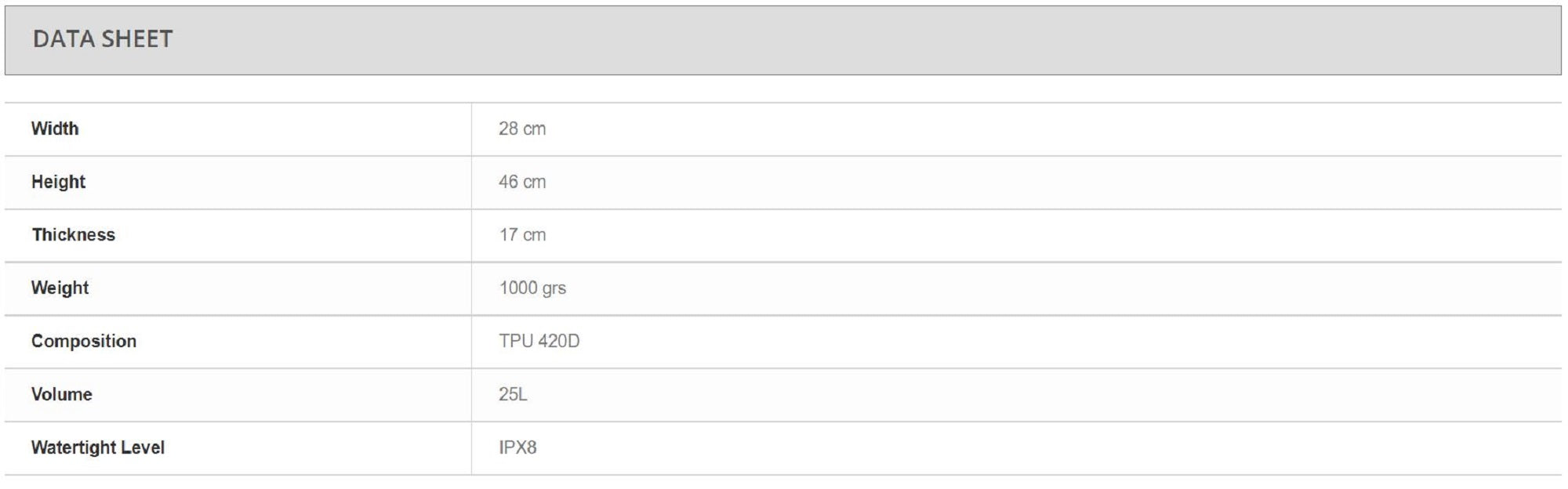Screen dimensions: 1568x489
Task: Click the 'cm' unit in Height row
Action: (534, 182)
